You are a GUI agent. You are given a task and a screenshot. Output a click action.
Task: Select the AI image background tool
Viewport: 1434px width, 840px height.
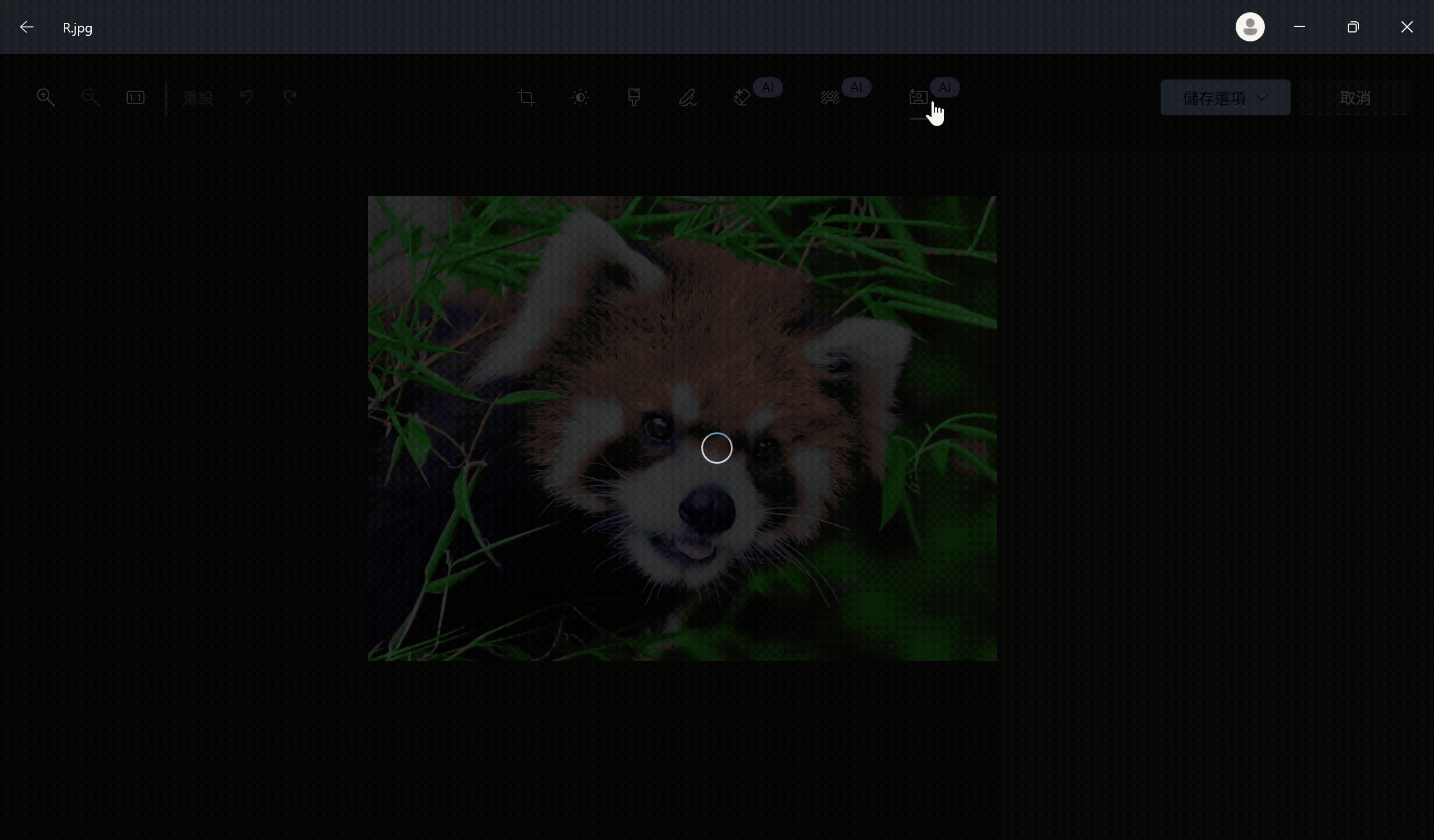pyautogui.click(x=918, y=97)
